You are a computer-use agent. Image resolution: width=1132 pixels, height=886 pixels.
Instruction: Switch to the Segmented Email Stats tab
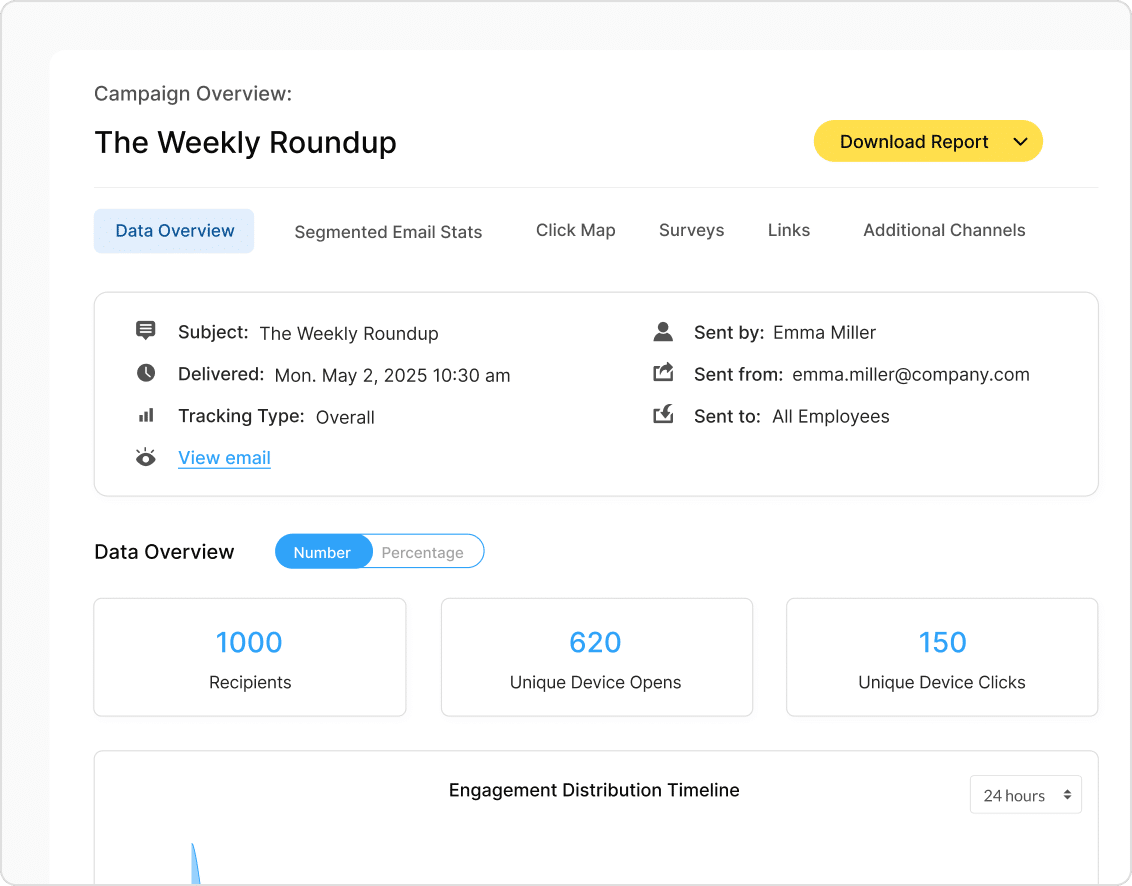(388, 232)
